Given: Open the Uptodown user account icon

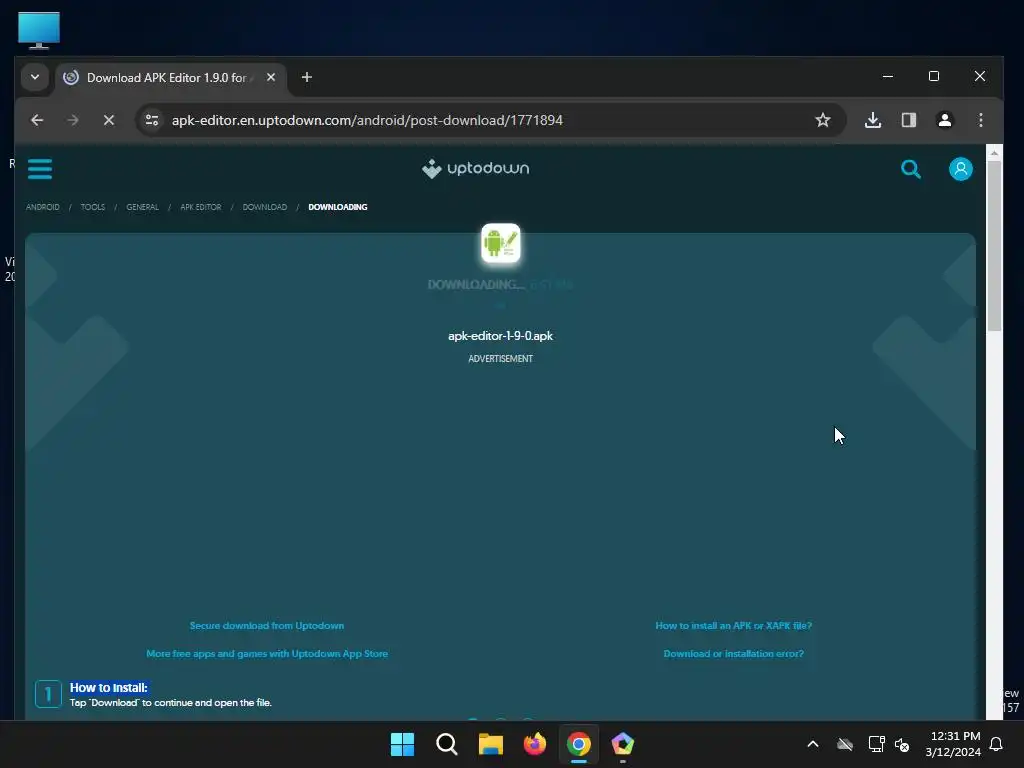Looking at the screenshot, I should coord(961,169).
